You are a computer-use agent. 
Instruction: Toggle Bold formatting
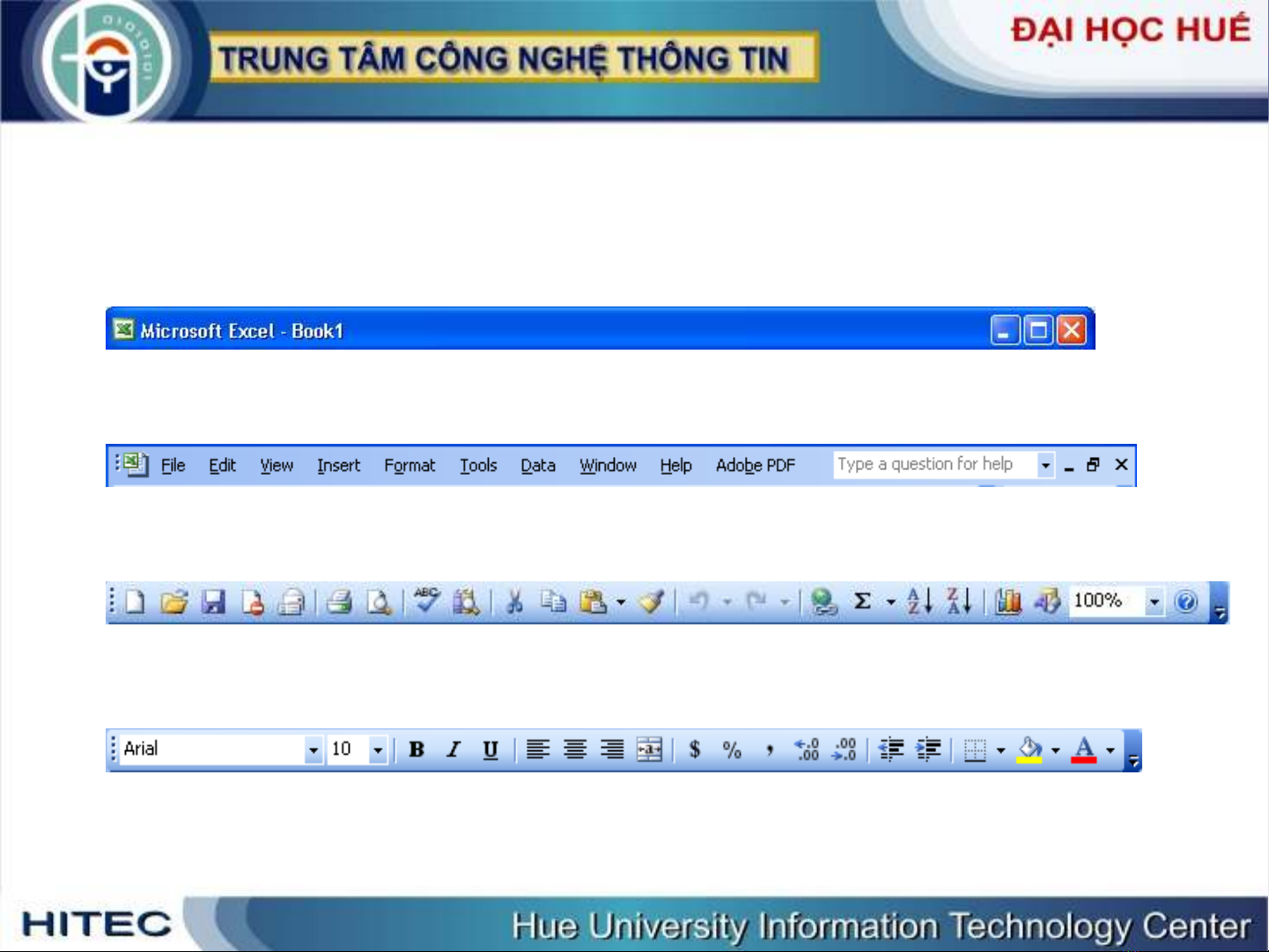(417, 750)
